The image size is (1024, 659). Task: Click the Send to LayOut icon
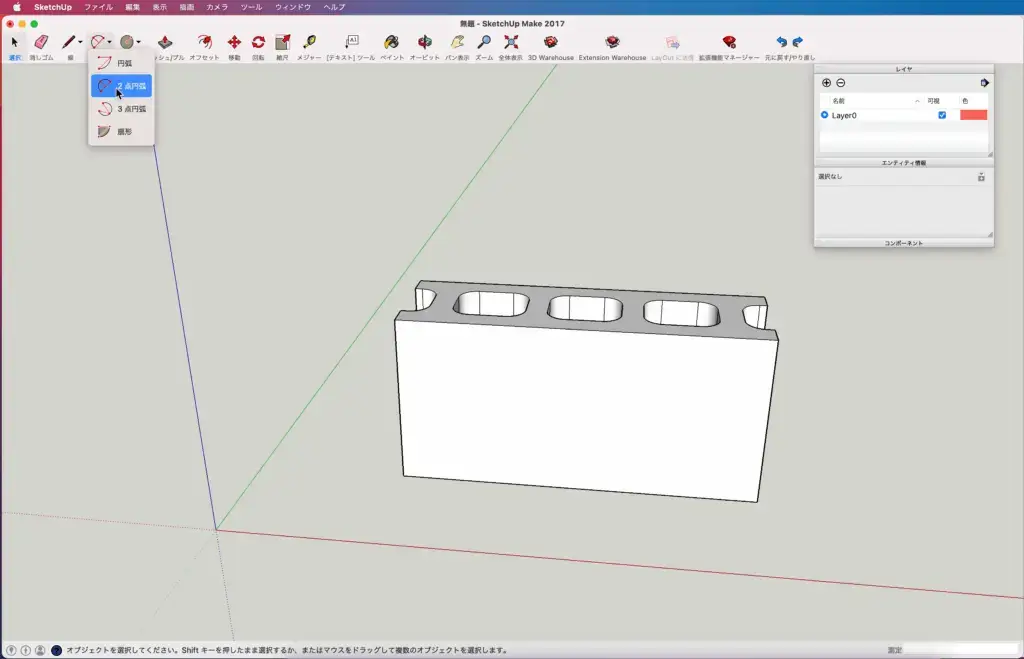tap(672, 42)
